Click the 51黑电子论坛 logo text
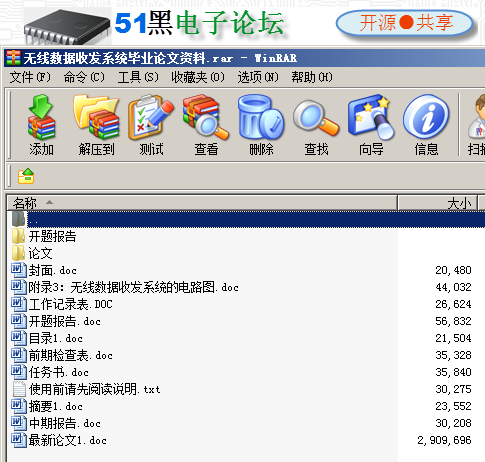The image size is (485, 462). (199, 23)
